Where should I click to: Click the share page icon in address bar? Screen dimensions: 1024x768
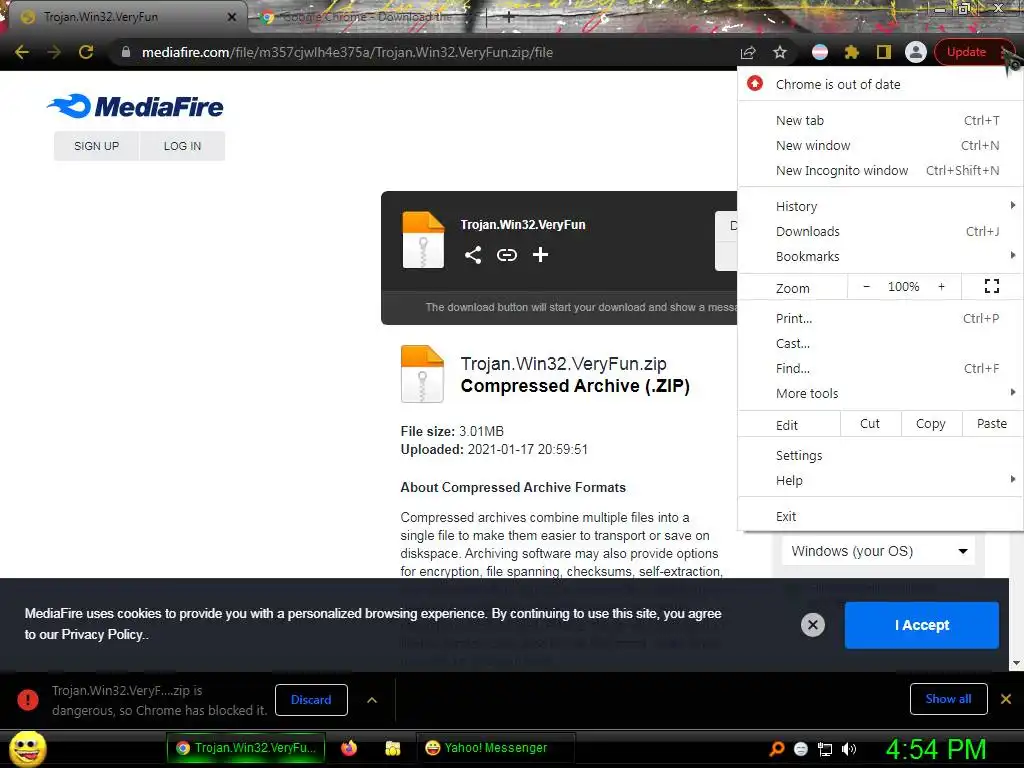tap(748, 52)
